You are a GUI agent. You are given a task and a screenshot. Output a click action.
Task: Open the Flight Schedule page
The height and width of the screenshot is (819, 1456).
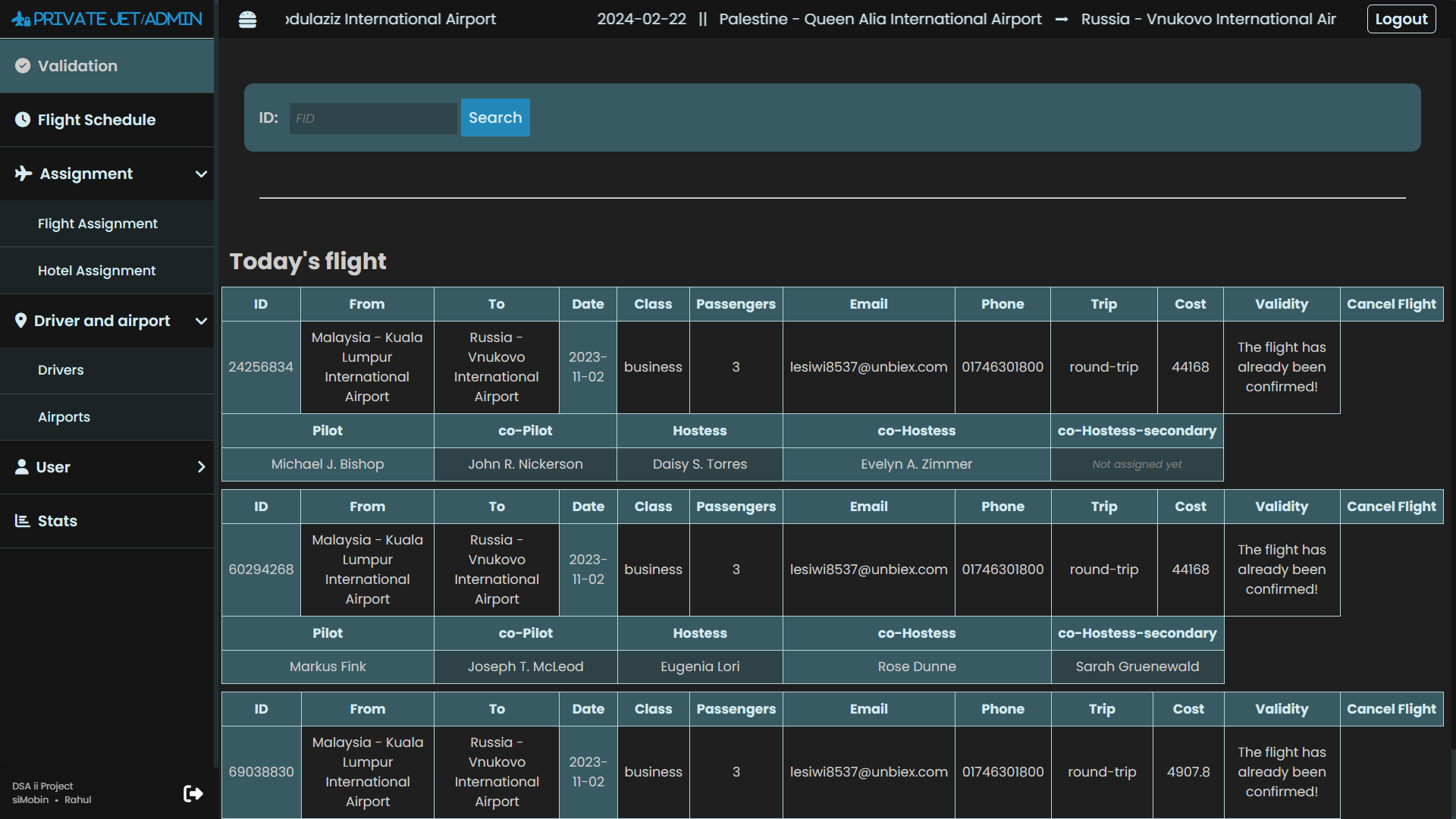[107, 120]
